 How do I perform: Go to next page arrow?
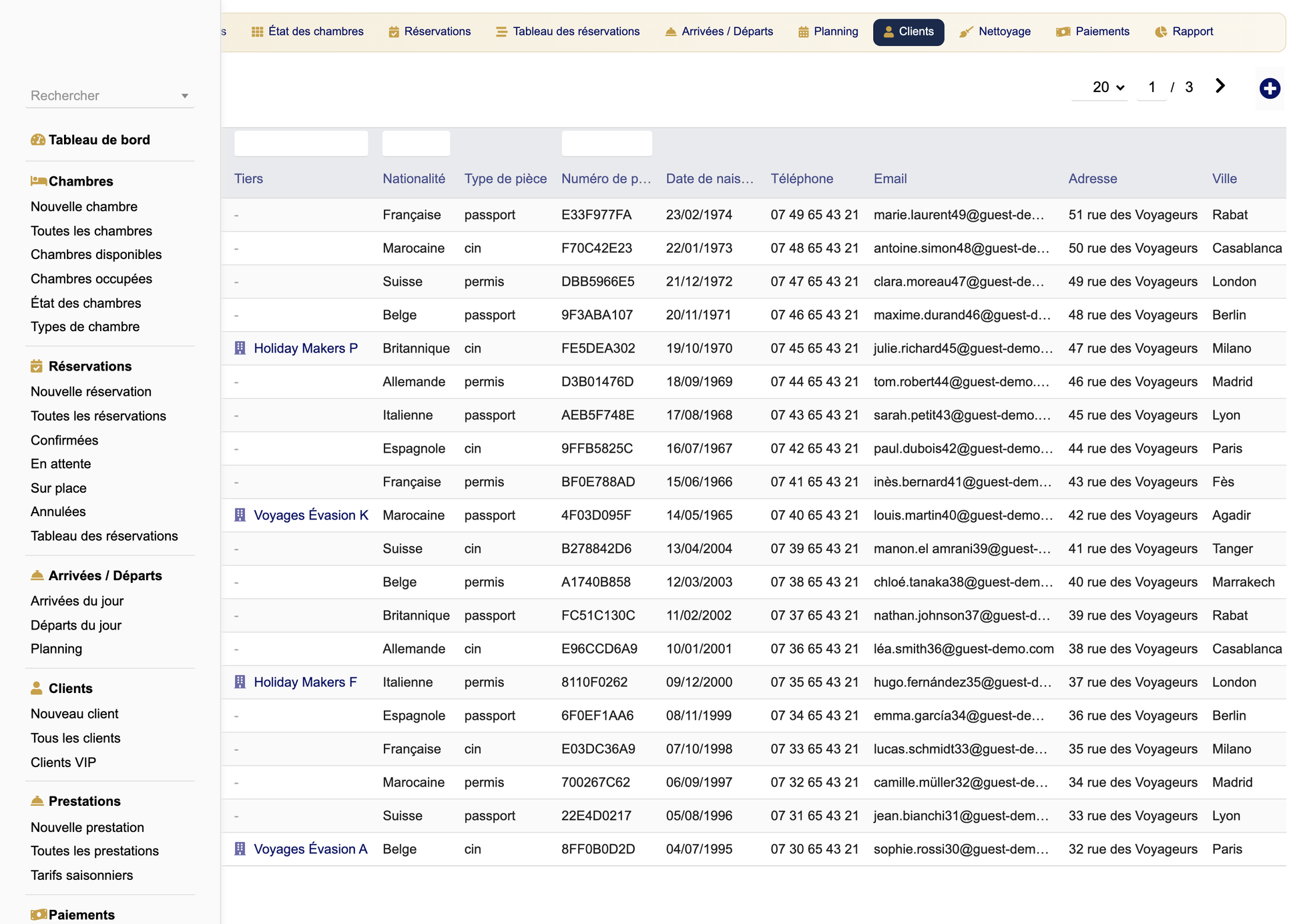1220,86
